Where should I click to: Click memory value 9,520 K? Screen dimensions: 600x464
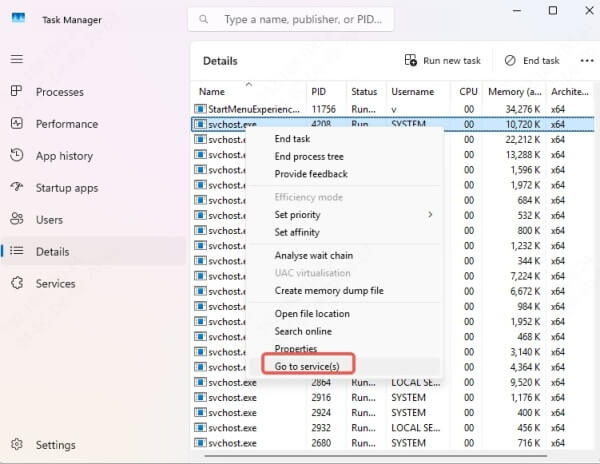coord(525,383)
